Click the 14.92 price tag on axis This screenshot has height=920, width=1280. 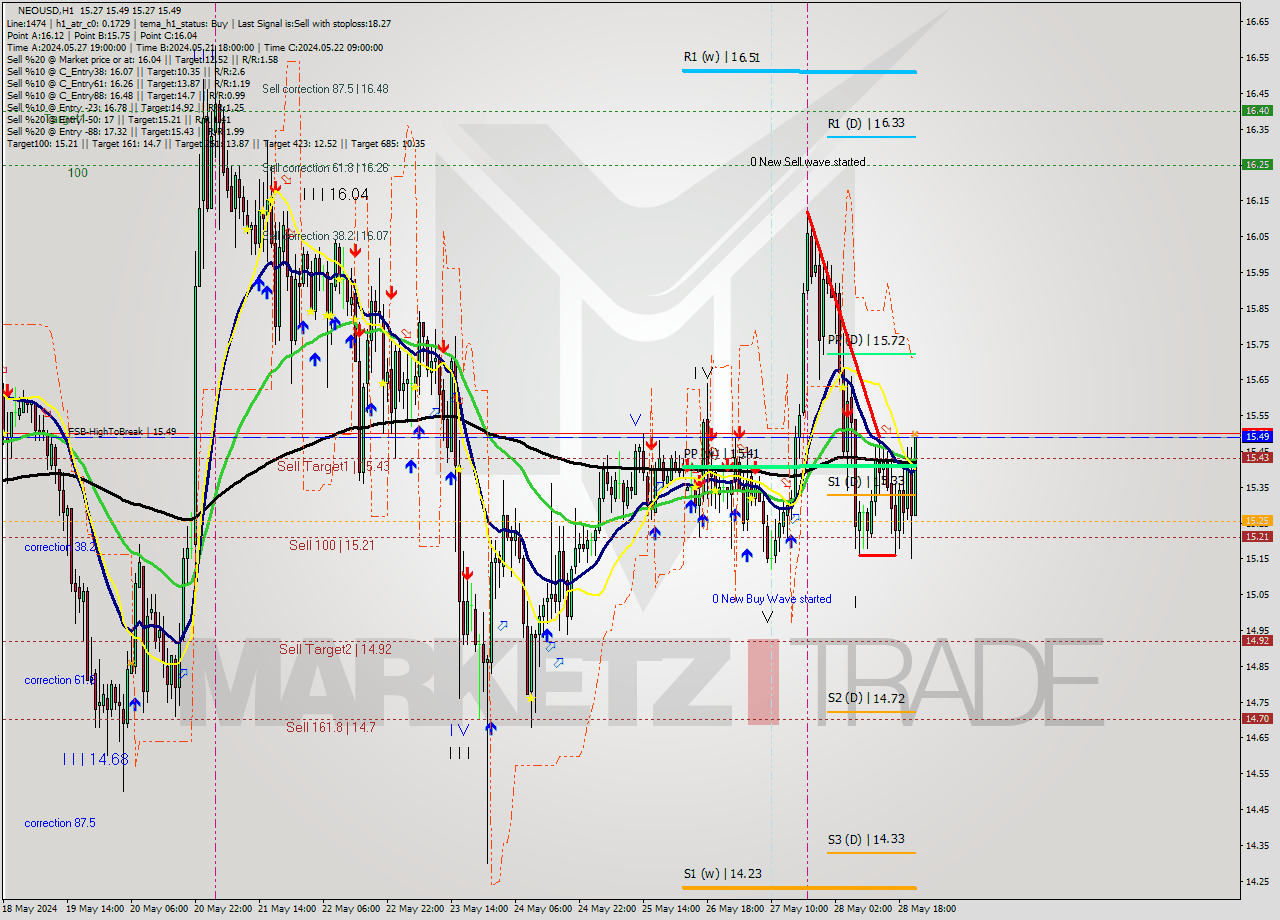pos(1257,640)
